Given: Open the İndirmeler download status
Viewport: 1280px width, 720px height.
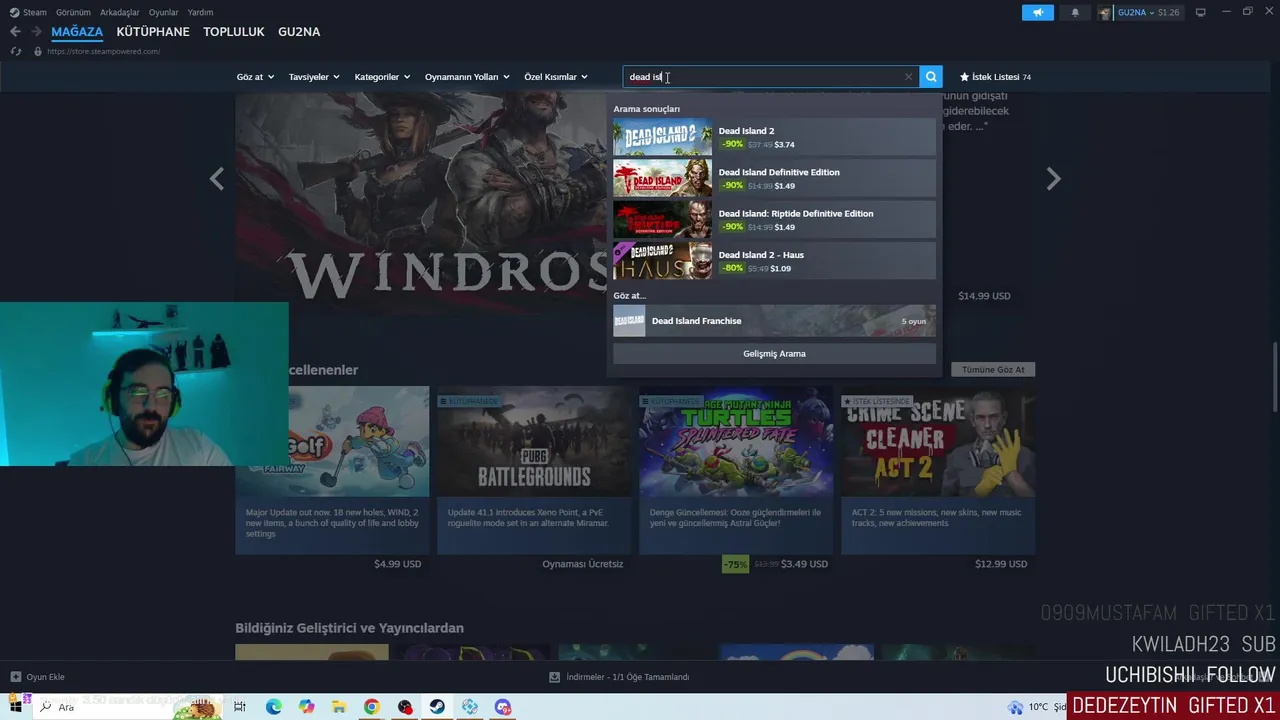Looking at the screenshot, I should [x=620, y=677].
